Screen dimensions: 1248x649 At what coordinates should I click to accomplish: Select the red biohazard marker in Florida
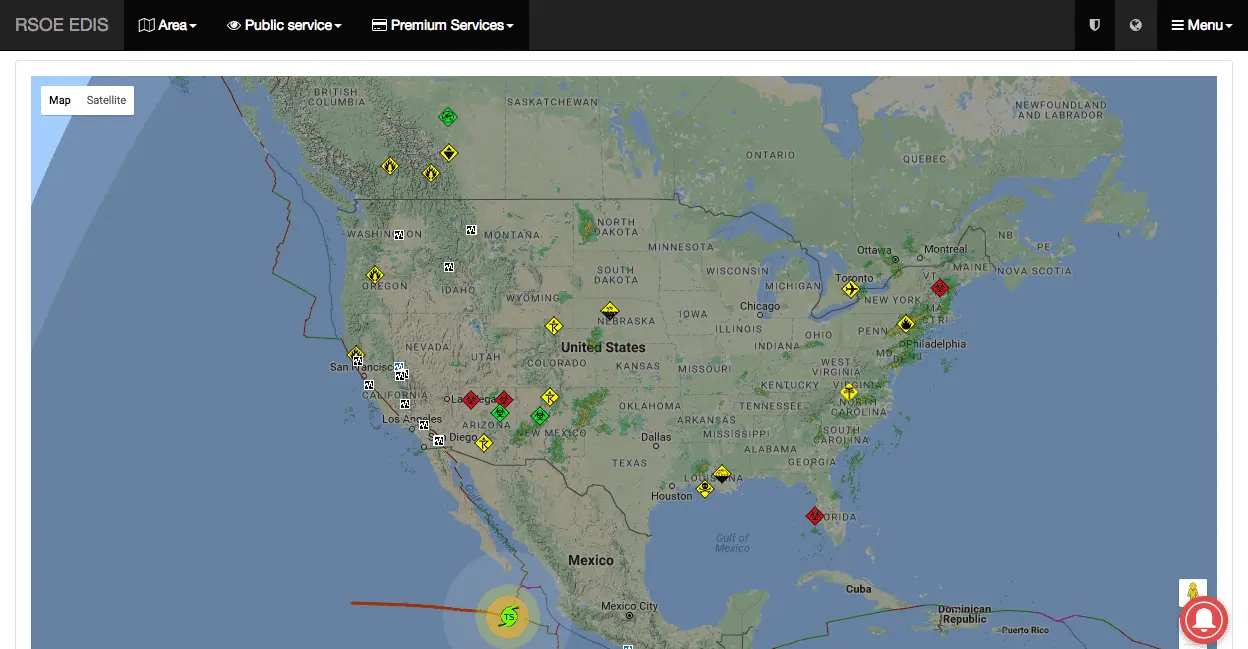point(814,516)
